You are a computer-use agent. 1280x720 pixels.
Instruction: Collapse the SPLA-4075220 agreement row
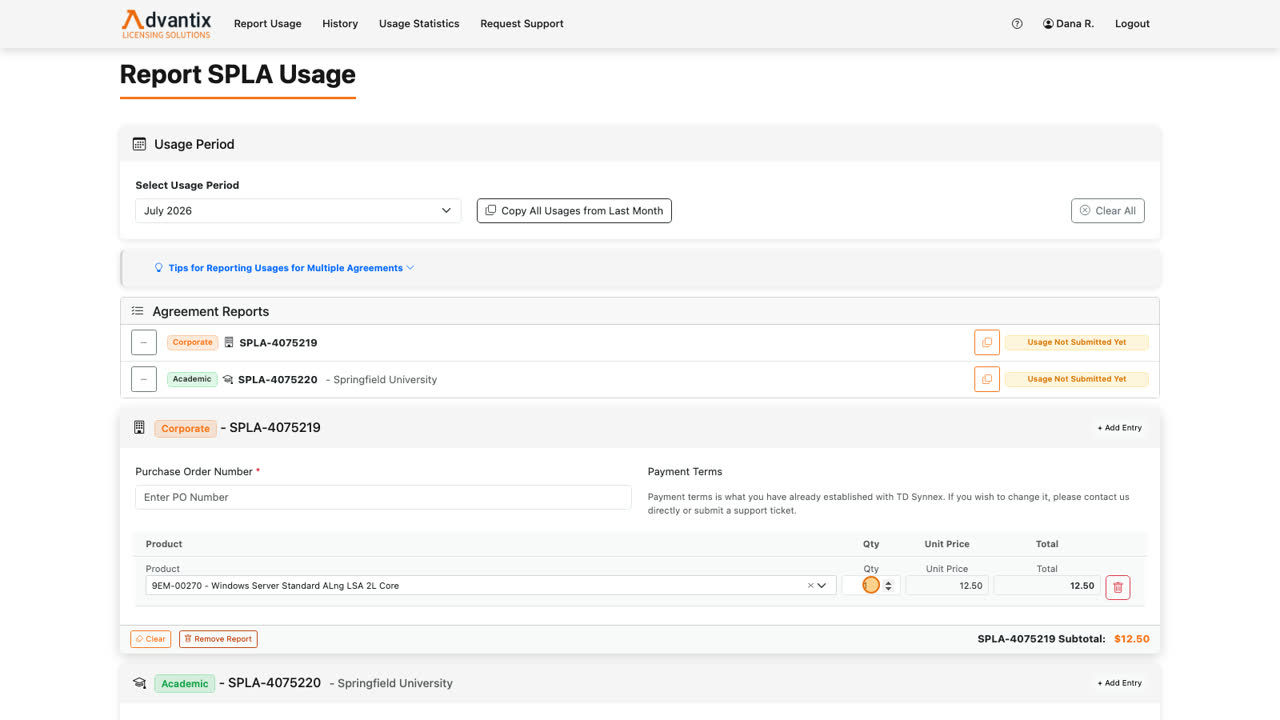[144, 380]
